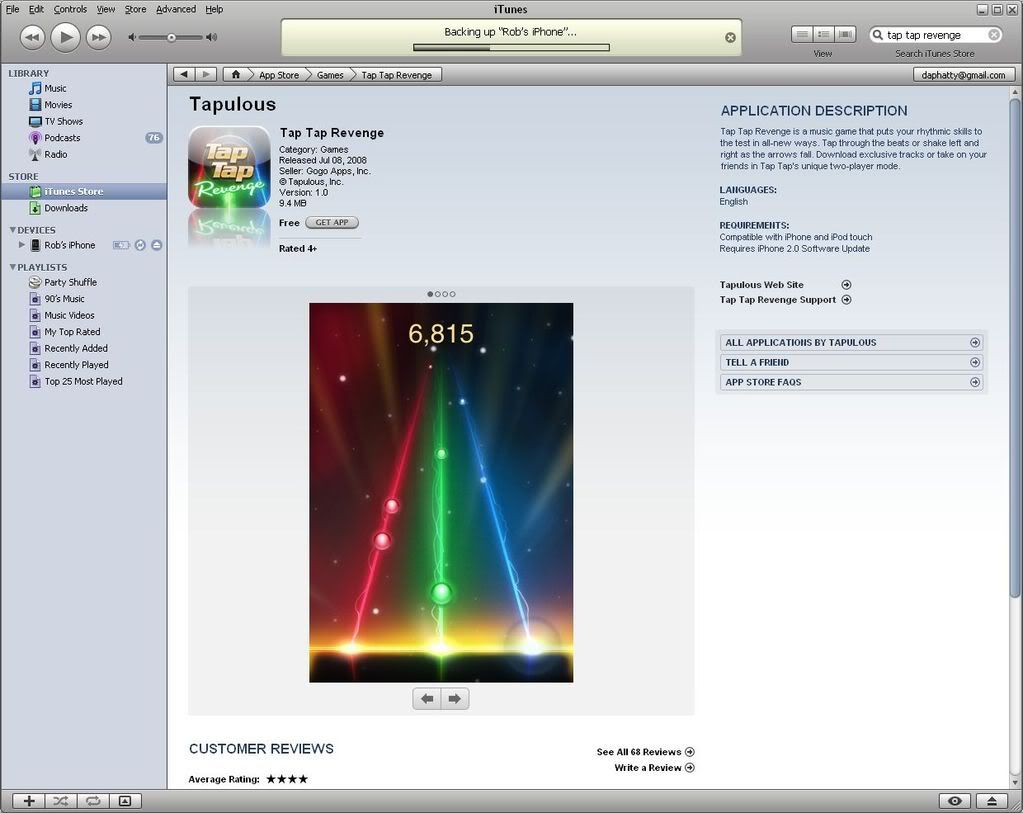Click See All 68 Reviews
This screenshot has height=813, width=1023.
[x=645, y=752]
